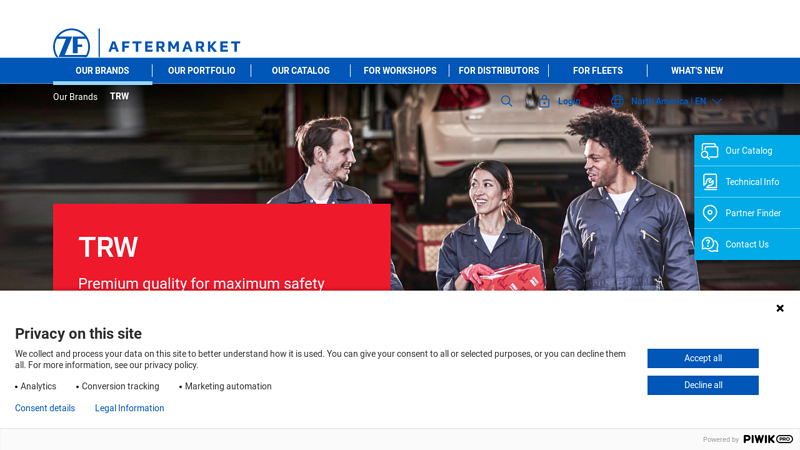
Task: Expand the North America | EN chevron
Action: click(717, 101)
